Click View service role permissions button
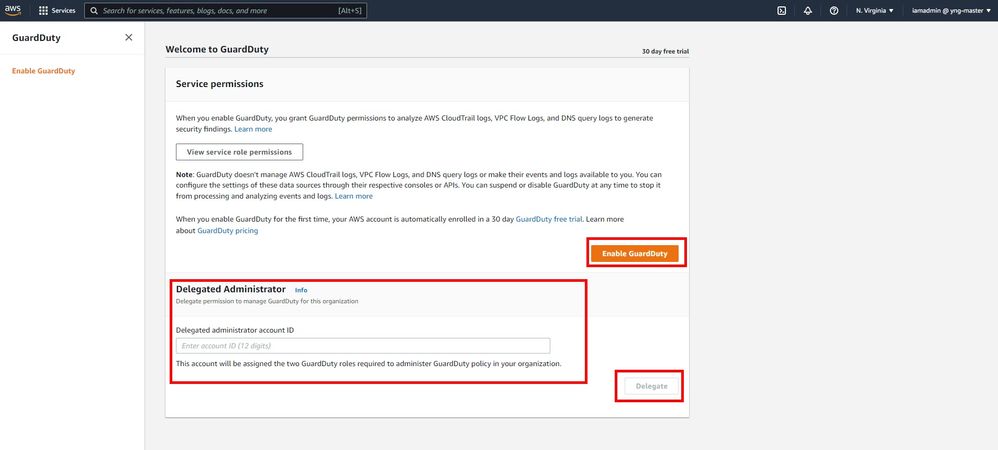998x450 pixels. pos(239,152)
